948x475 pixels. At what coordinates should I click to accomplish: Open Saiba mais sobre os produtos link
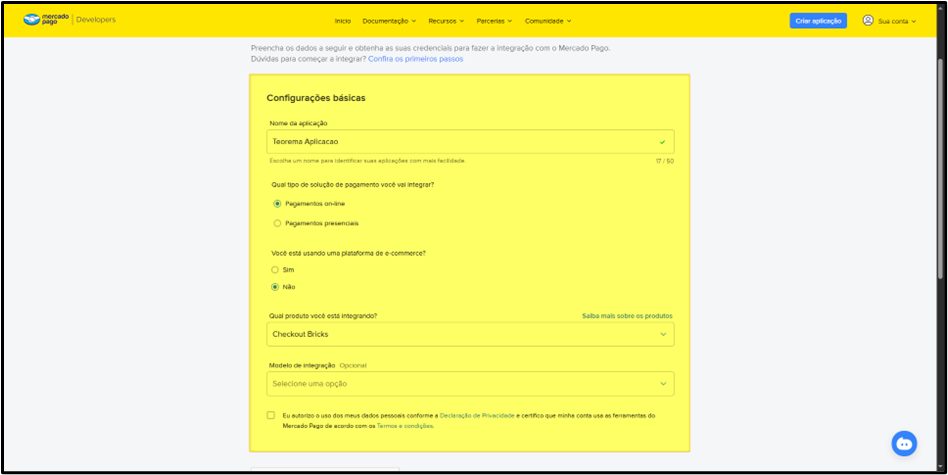627,316
